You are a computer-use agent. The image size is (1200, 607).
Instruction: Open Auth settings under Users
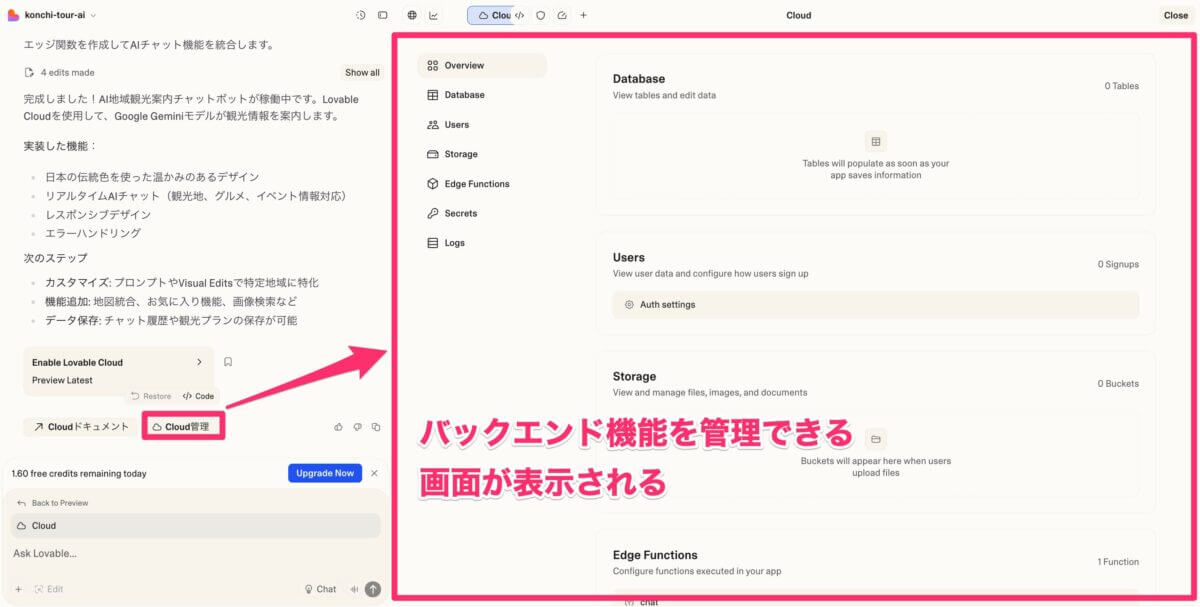pyautogui.click(x=666, y=305)
